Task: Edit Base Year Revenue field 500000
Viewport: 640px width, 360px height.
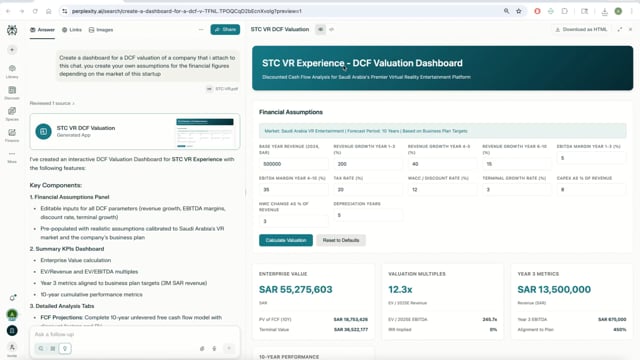Action: pyautogui.click(x=293, y=164)
